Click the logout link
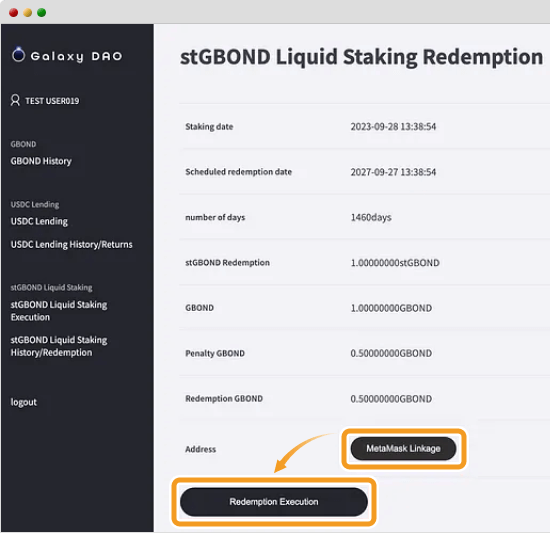 24,402
